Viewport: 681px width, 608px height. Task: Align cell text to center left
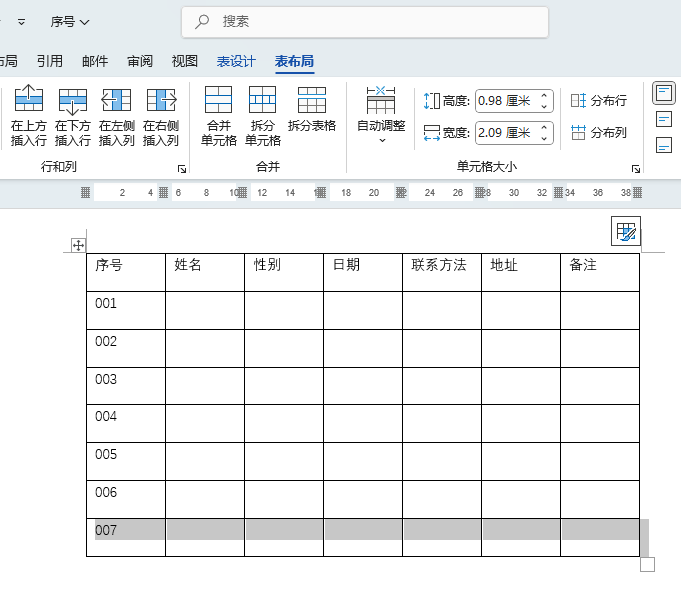664,119
